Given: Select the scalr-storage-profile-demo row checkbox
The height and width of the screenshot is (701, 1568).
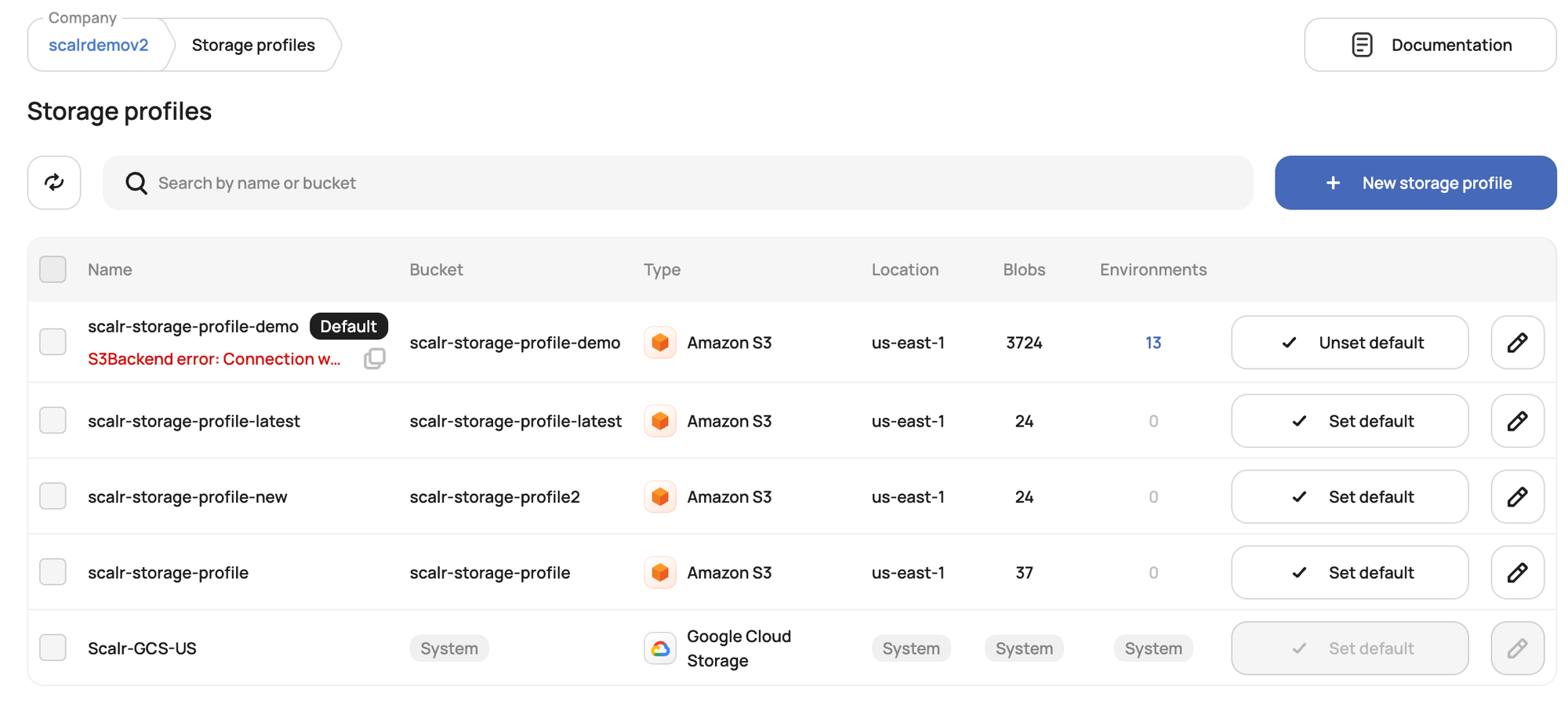Looking at the screenshot, I should point(53,342).
